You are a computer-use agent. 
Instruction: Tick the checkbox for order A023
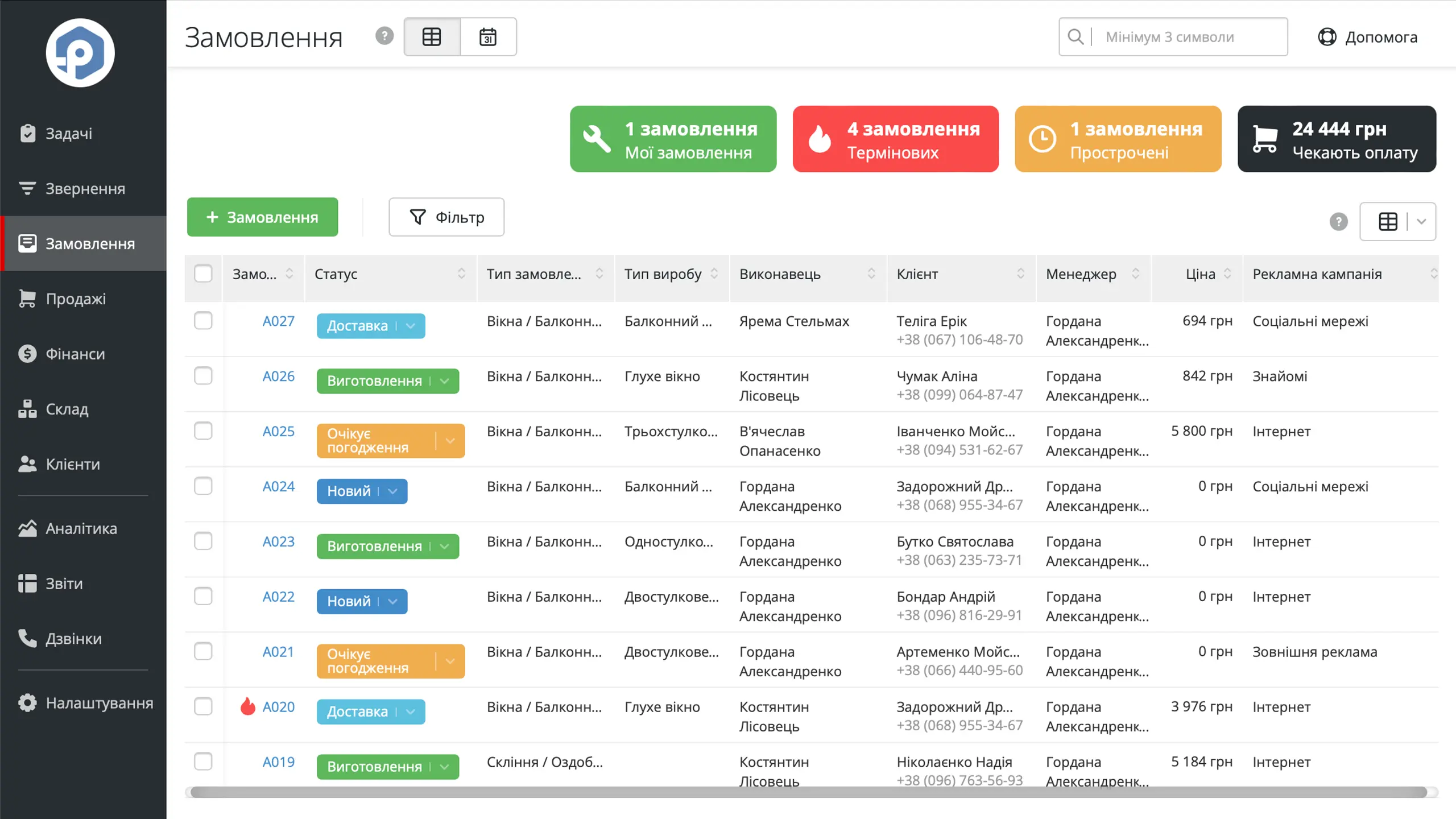click(x=203, y=541)
